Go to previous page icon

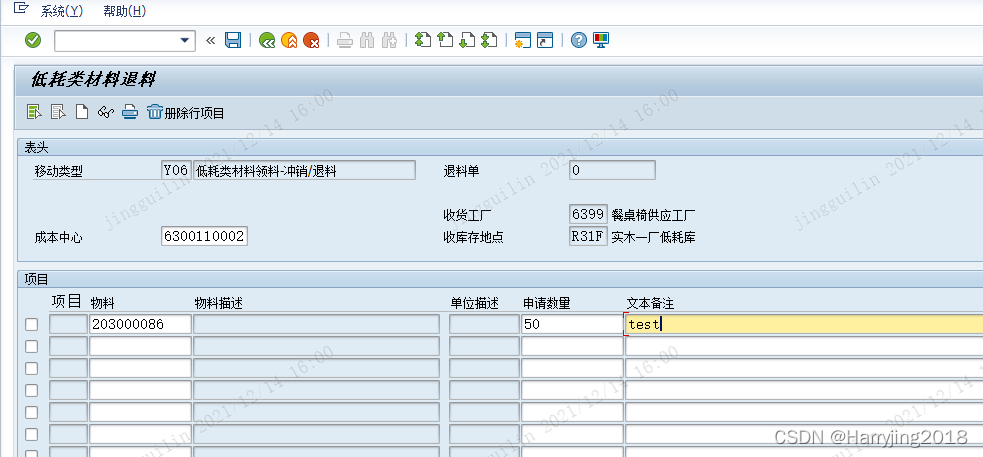tap(445, 41)
